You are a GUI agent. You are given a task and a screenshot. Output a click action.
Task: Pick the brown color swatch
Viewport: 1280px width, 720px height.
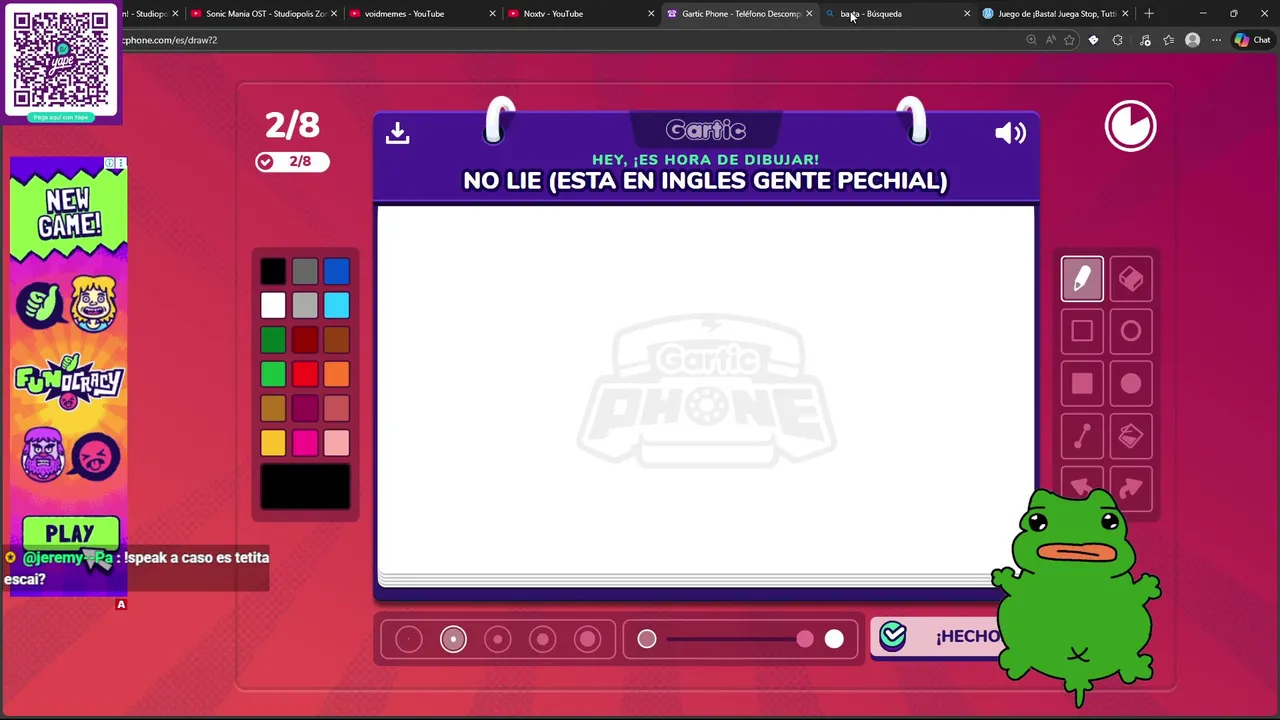pyautogui.click(x=337, y=340)
